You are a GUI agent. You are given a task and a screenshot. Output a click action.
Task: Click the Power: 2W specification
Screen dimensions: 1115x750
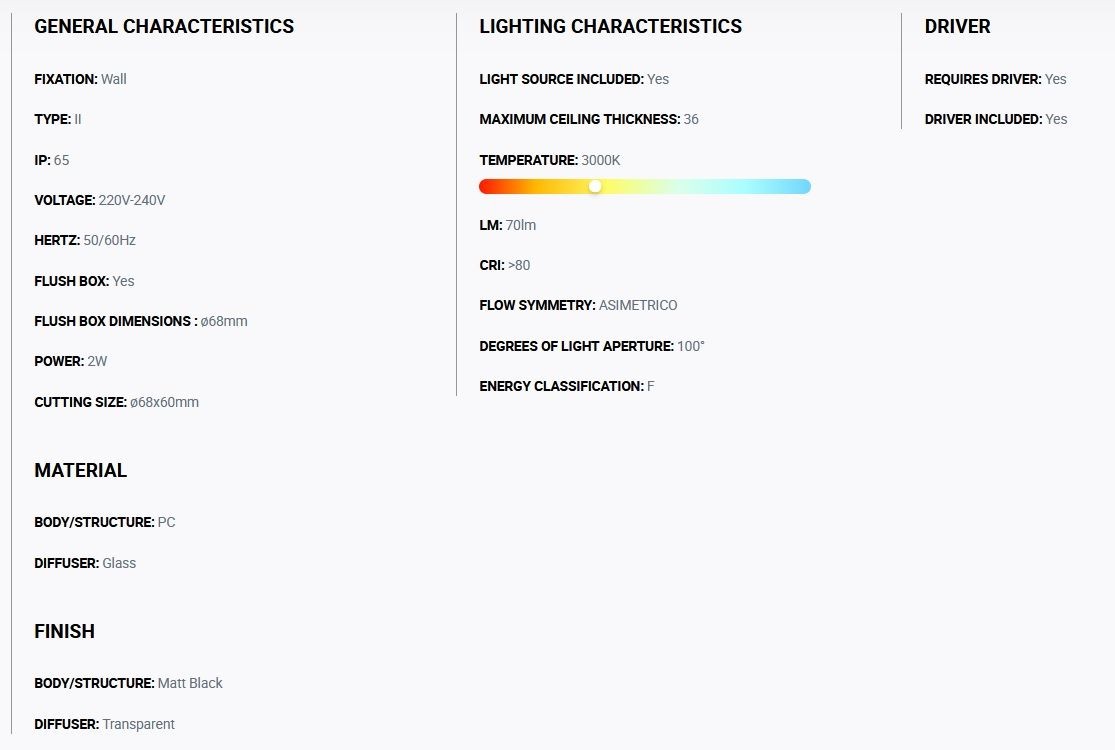coord(70,361)
